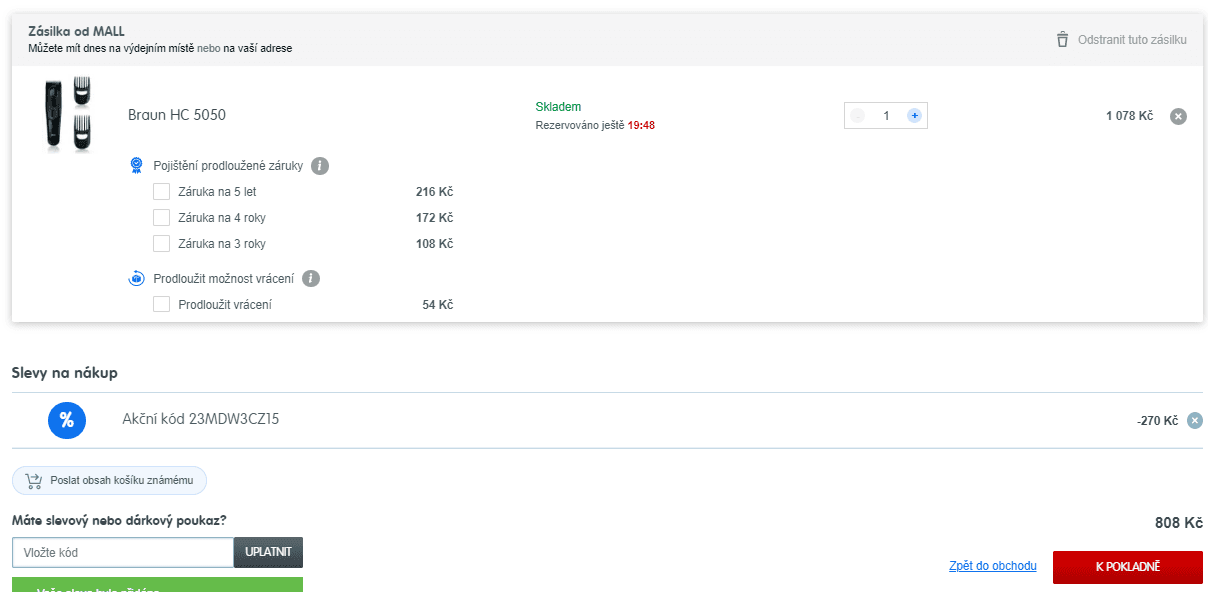Click Odstranit tuto zásilku text

(x=1132, y=40)
